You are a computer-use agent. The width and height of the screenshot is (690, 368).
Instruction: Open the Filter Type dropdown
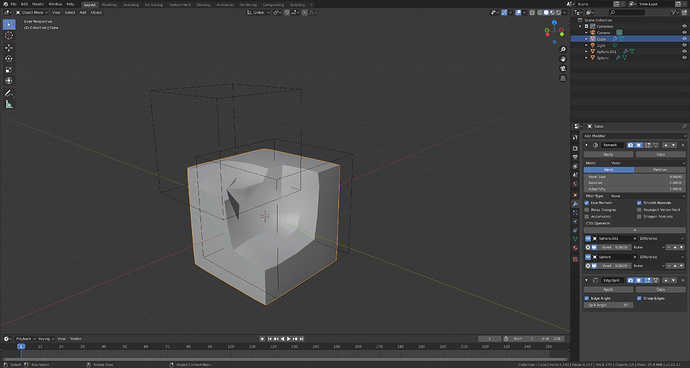coord(647,196)
